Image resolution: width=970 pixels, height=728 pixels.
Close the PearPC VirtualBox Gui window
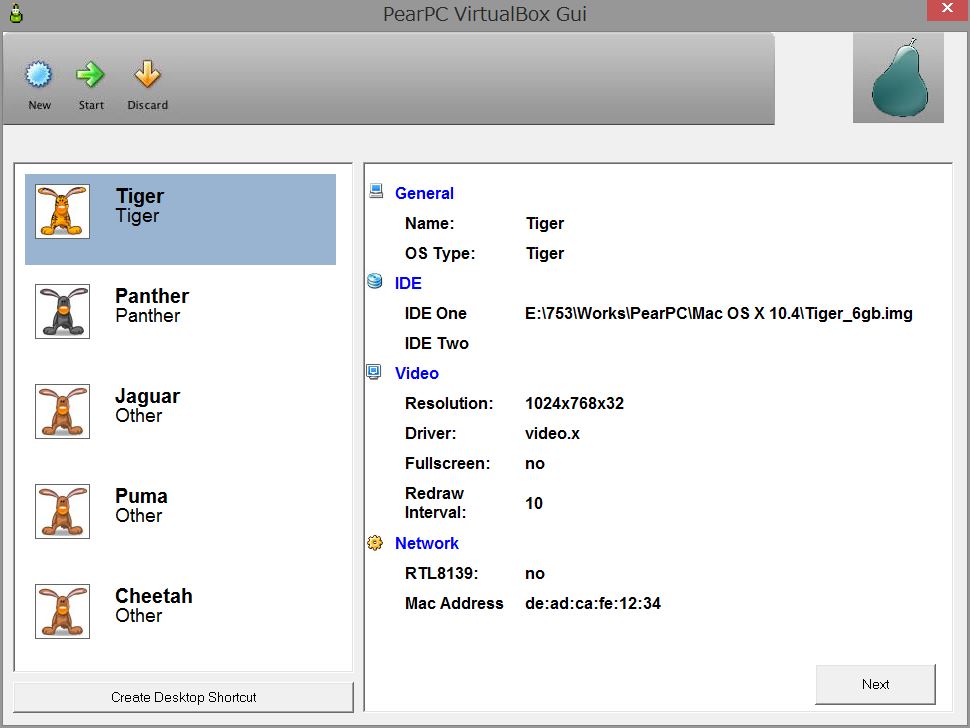point(947,9)
